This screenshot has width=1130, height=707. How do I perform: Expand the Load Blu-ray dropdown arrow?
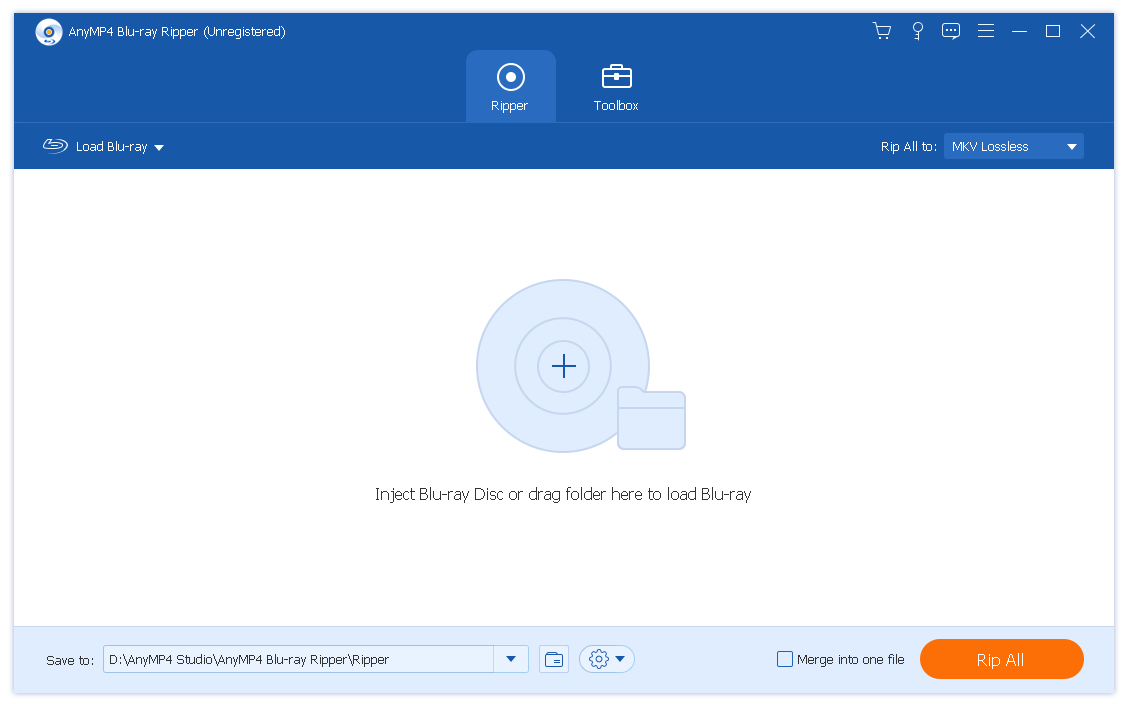(159, 148)
